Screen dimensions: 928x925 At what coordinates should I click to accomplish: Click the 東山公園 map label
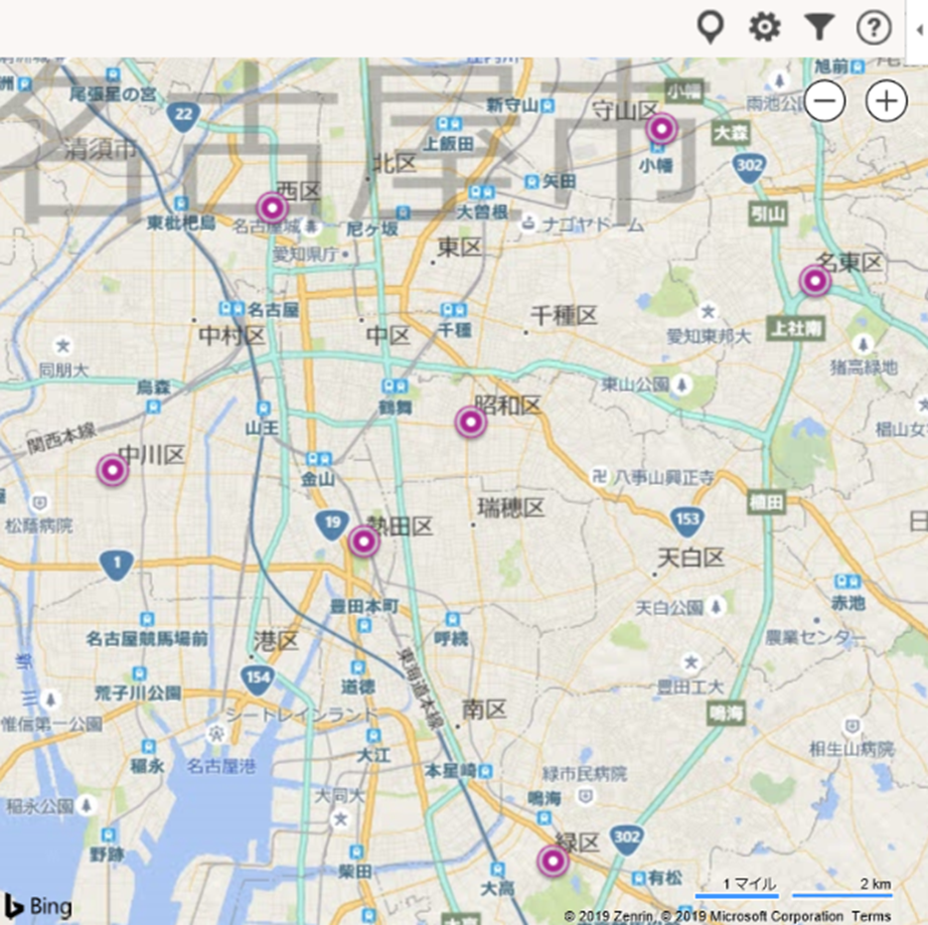(x=637, y=384)
